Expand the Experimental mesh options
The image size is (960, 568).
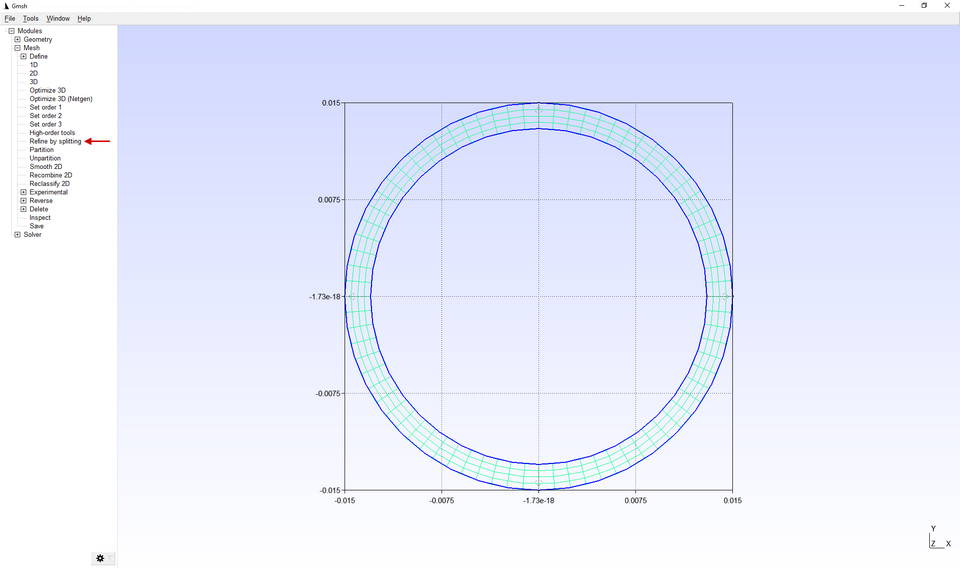[x=23, y=192]
